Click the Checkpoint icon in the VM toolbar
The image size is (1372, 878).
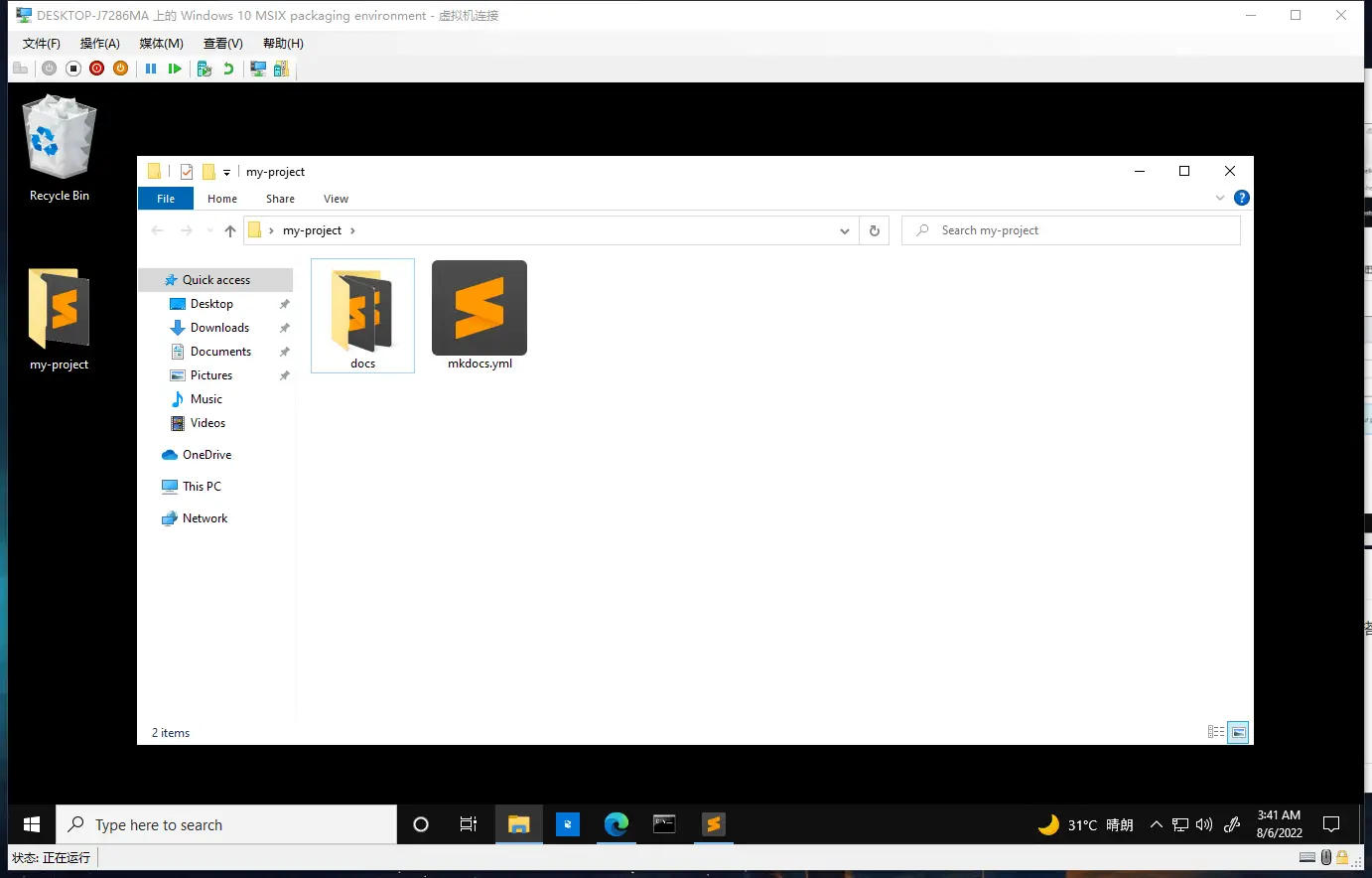[x=205, y=69]
